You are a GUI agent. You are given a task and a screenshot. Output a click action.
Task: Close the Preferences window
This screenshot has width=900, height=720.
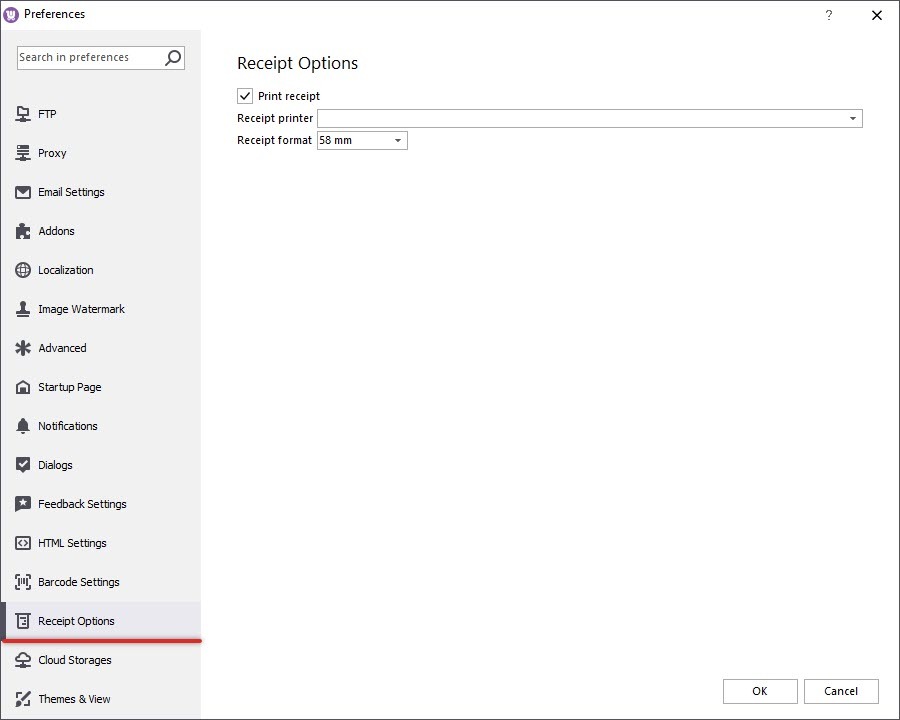pyautogui.click(x=876, y=16)
